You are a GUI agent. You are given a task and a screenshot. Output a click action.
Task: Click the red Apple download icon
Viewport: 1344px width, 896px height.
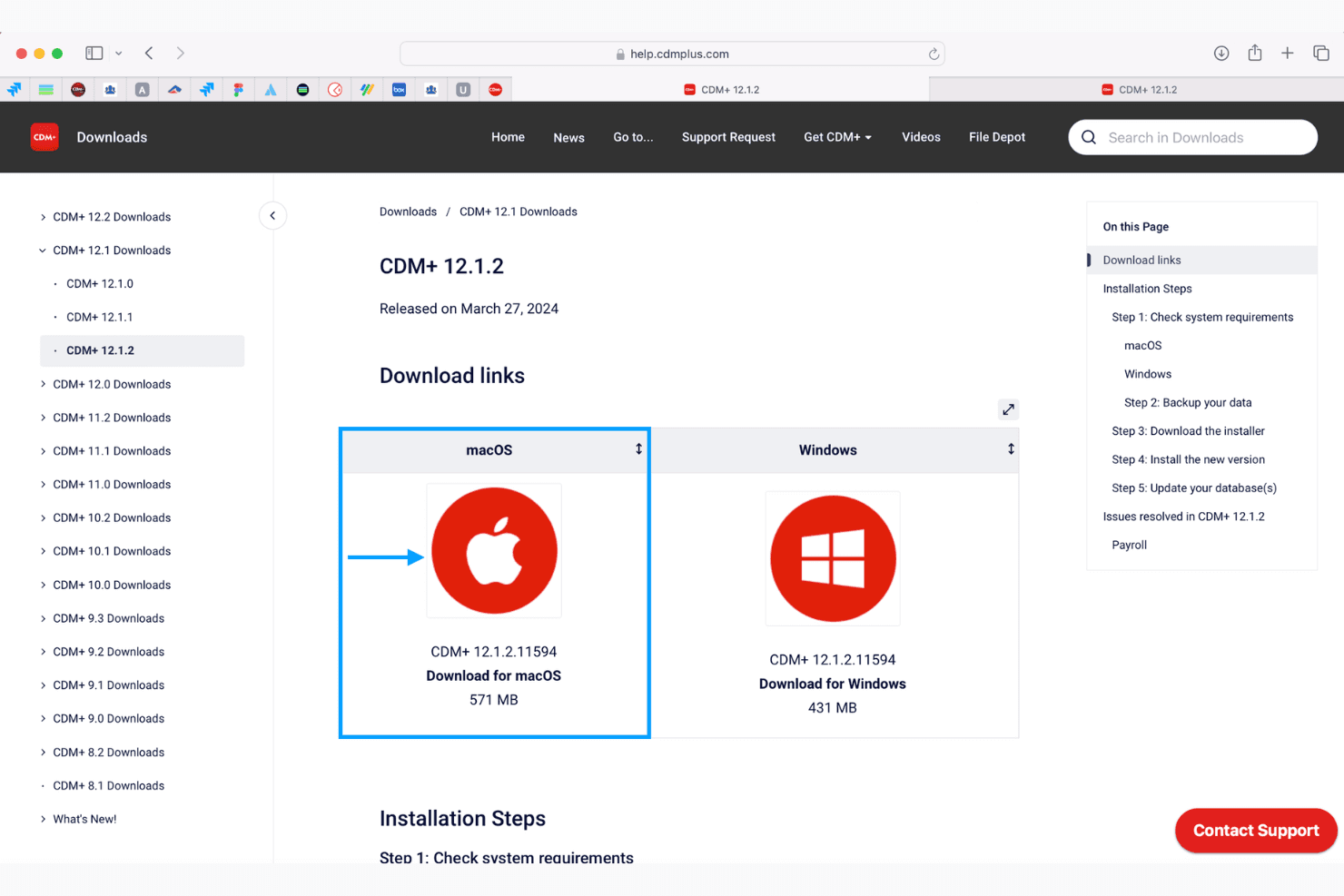pyautogui.click(x=494, y=551)
